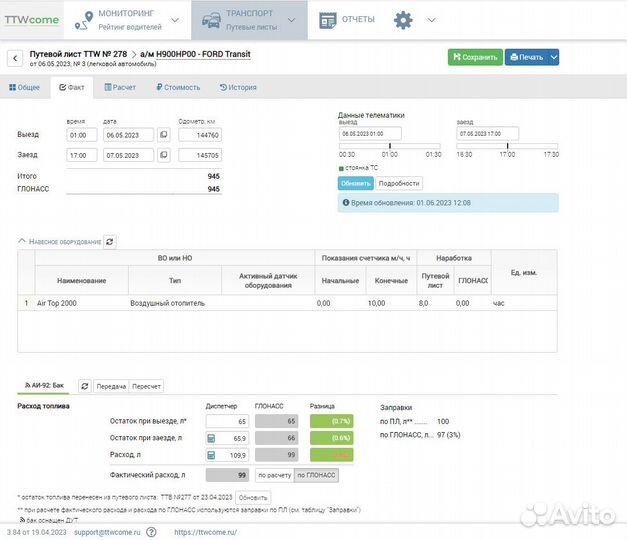Switch to the Факт tab

click(72, 87)
